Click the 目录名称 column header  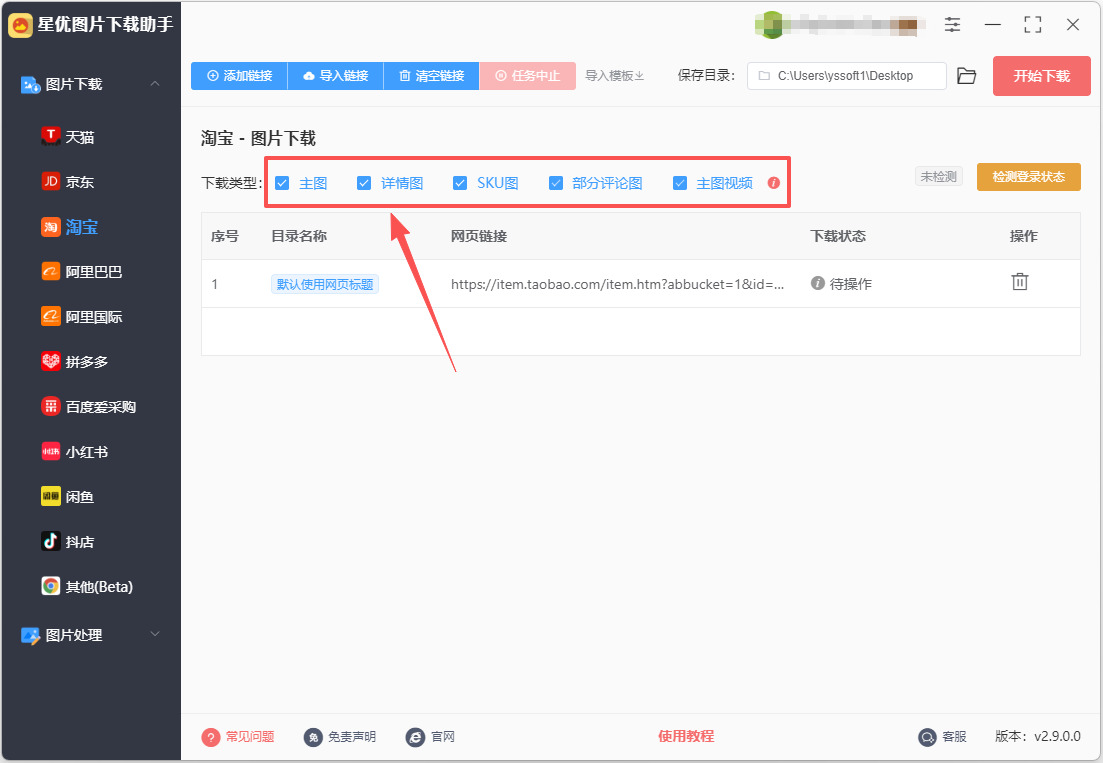coord(299,236)
